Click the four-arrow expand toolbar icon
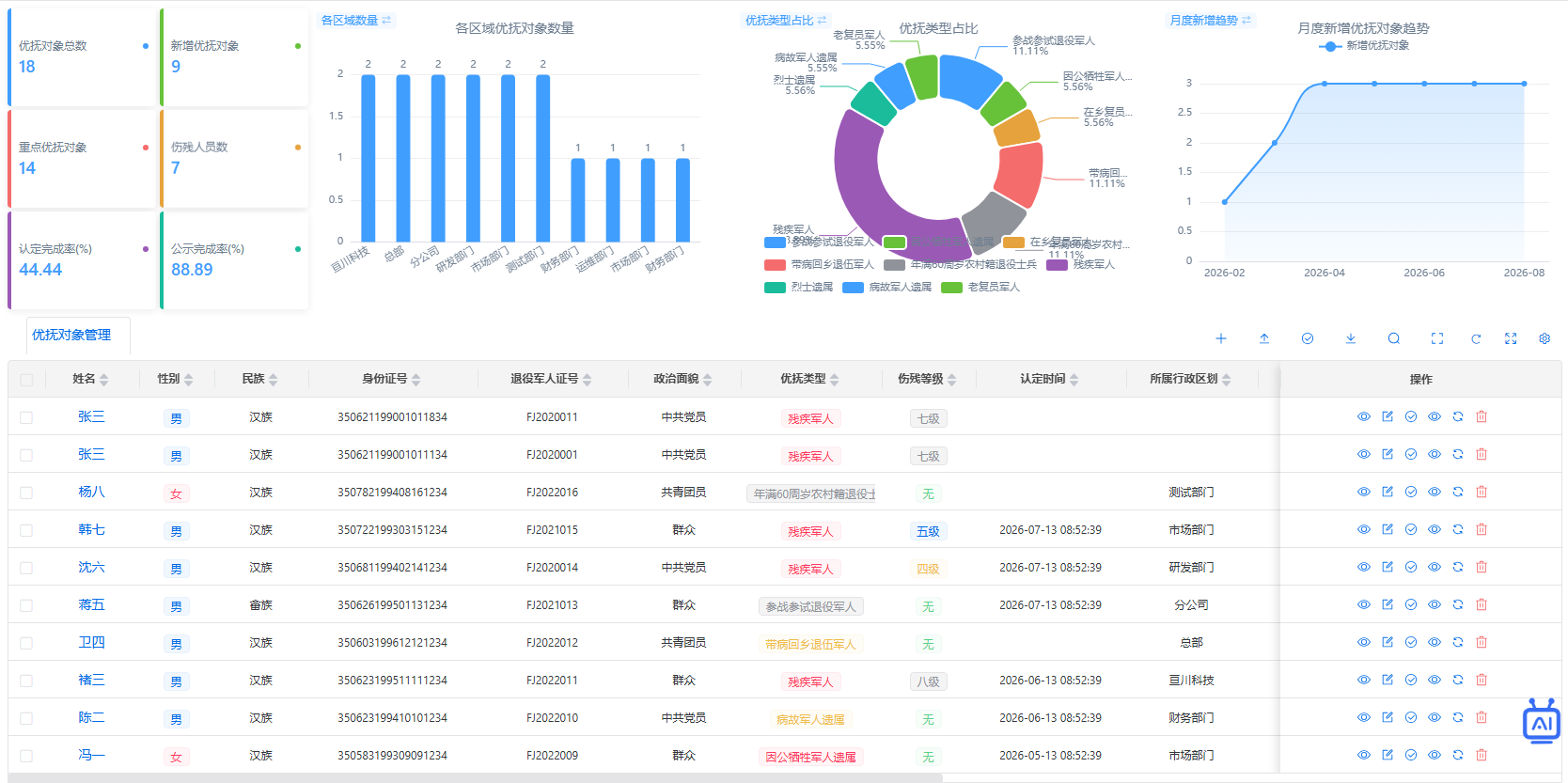 click(1511, 338)
